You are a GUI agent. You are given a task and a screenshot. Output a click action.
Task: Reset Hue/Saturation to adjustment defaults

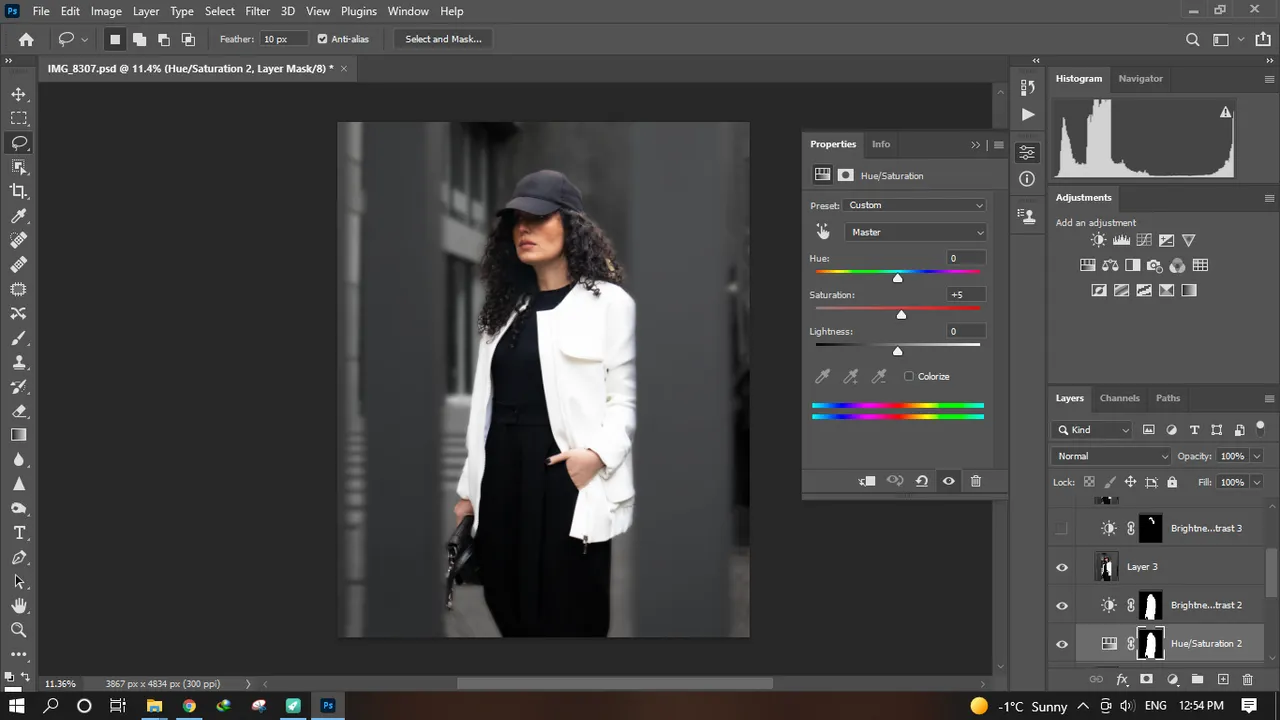pyautogui.click(x=922, y=481)
